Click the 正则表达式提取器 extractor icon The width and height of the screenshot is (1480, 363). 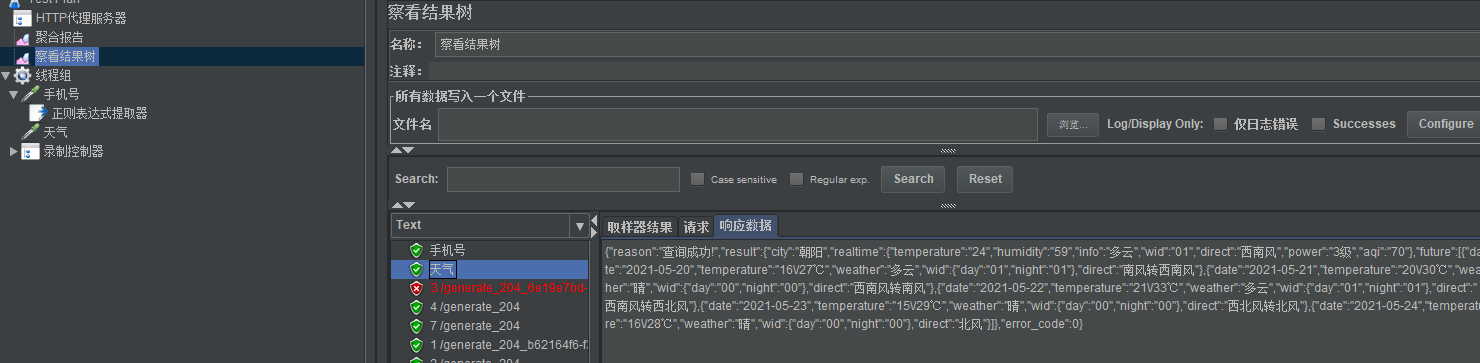pos(38,113)
